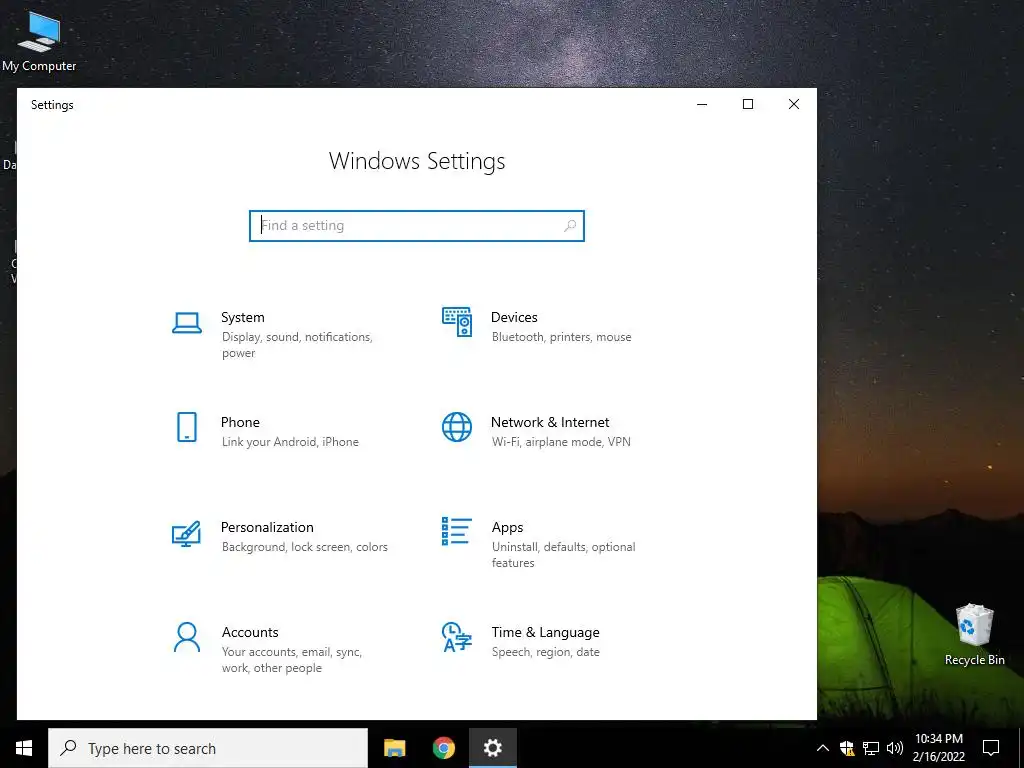Open the notification Action Center icon
This screenshot has width=1024, height=768.
coord(991,748)
